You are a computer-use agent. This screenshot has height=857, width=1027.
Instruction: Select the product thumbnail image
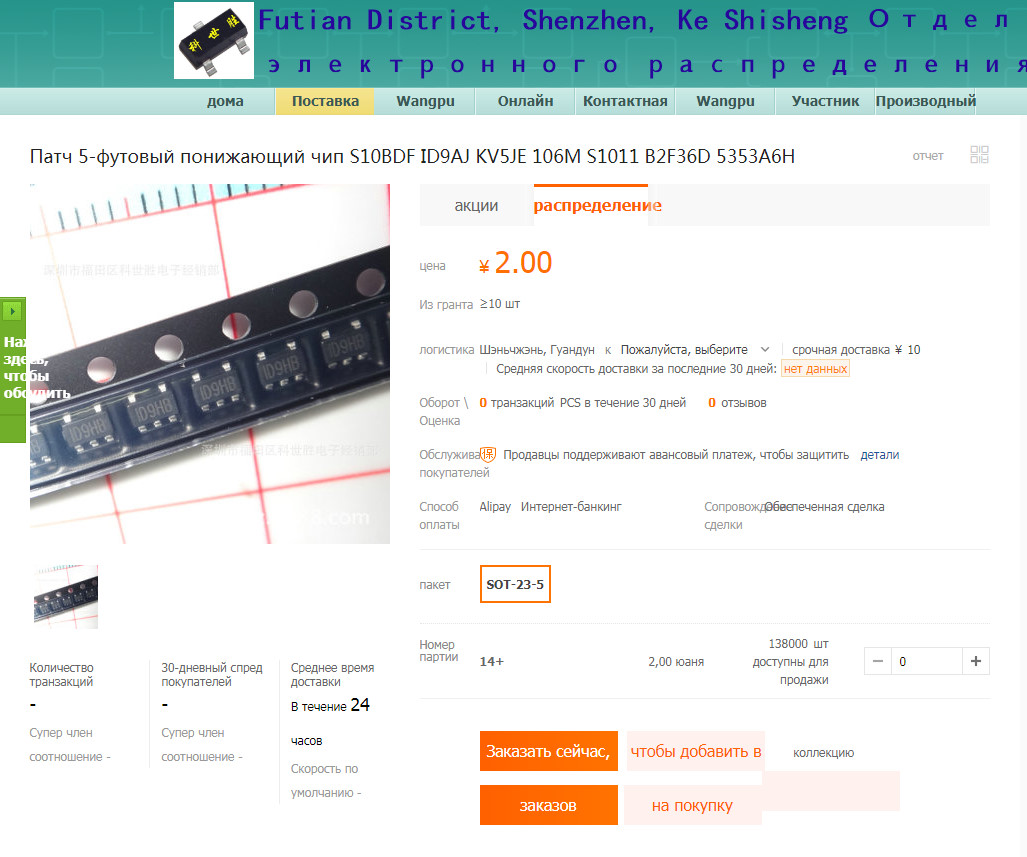pyautogui.click(x=65, y=597)
